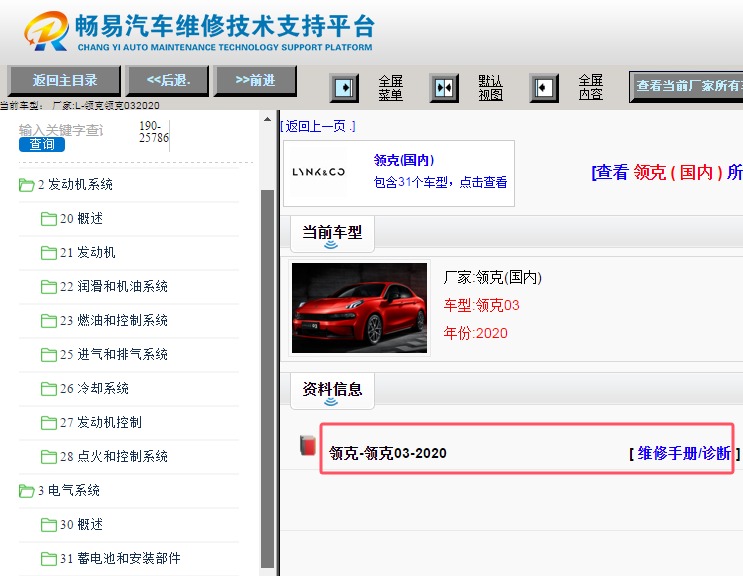
Task: Click the sidebar vertical scrollbar thumb
Action: pyautogui.click(x=268, y=378)
